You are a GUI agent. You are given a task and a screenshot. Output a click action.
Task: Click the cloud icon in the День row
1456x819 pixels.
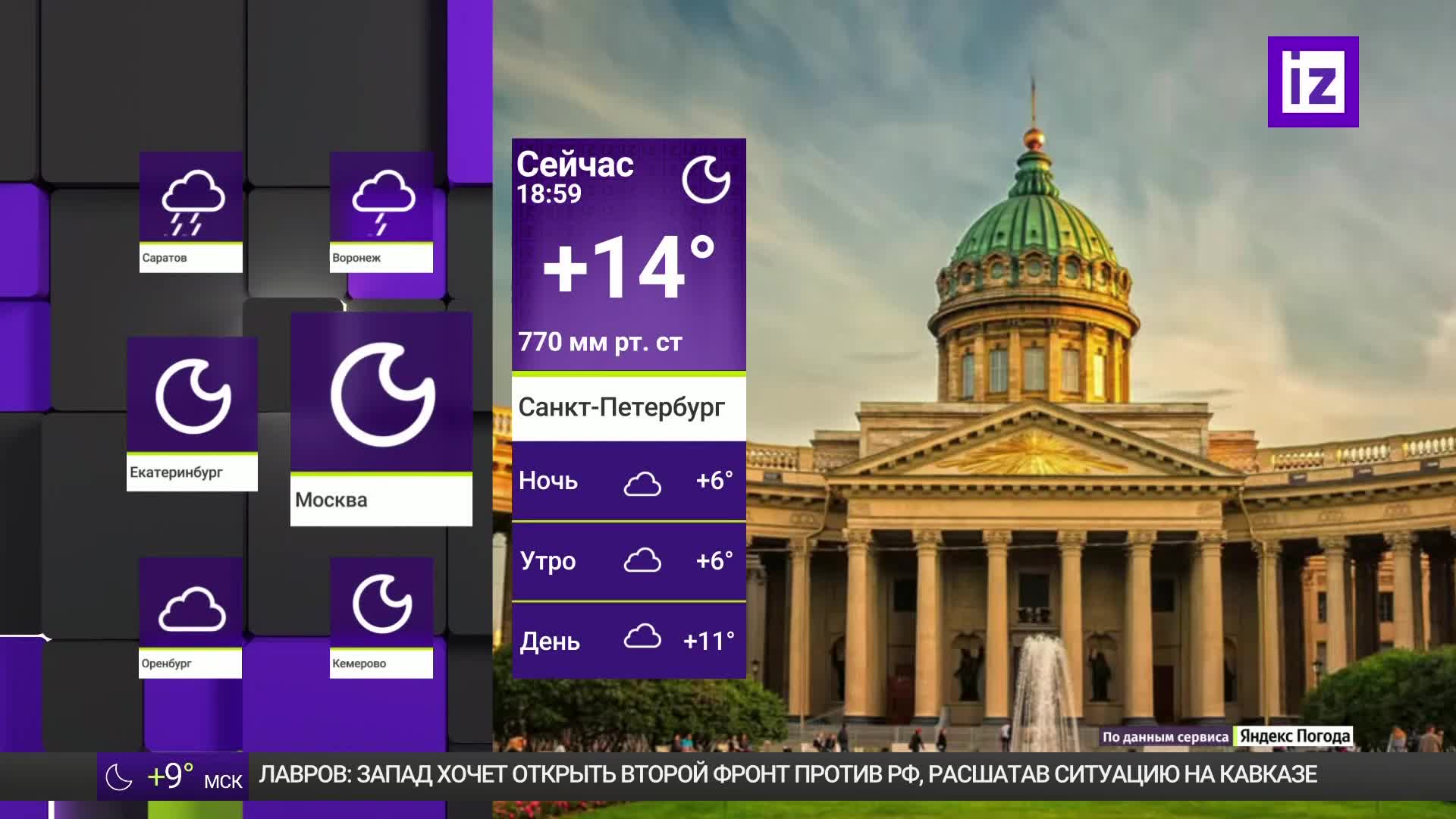coord(642,636)
